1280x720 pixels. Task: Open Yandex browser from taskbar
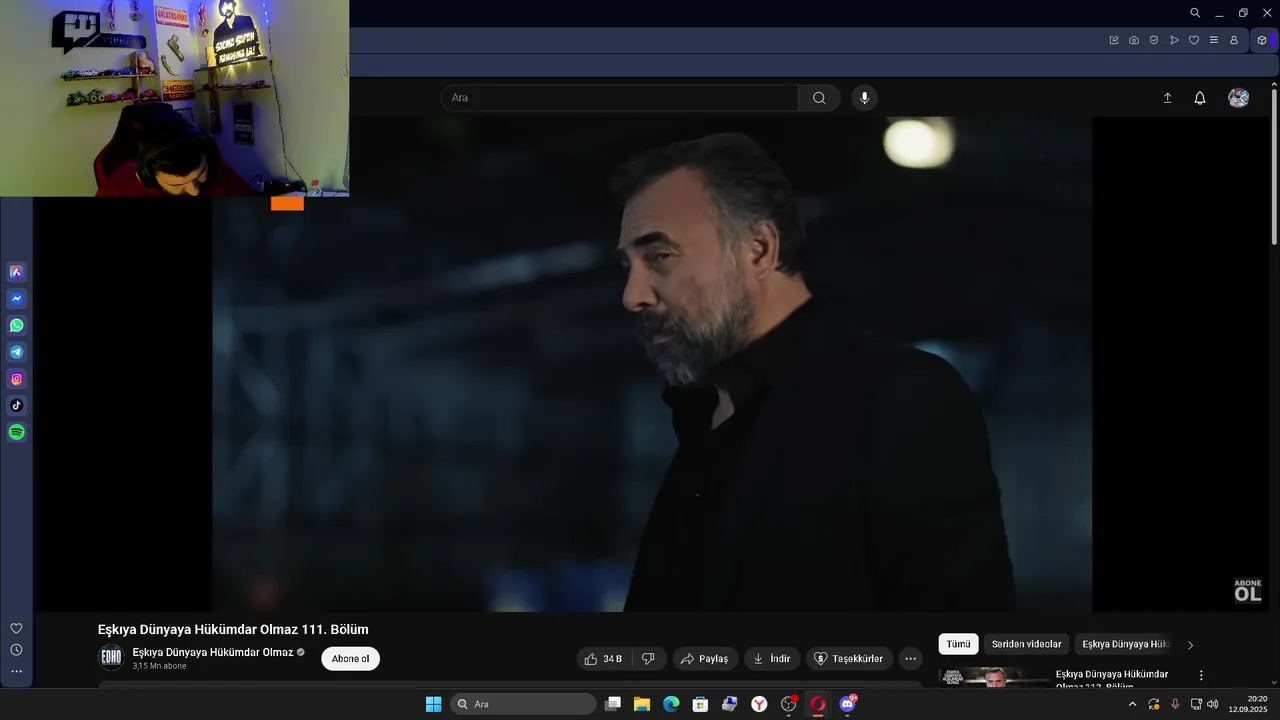click(x=760, y=704)
